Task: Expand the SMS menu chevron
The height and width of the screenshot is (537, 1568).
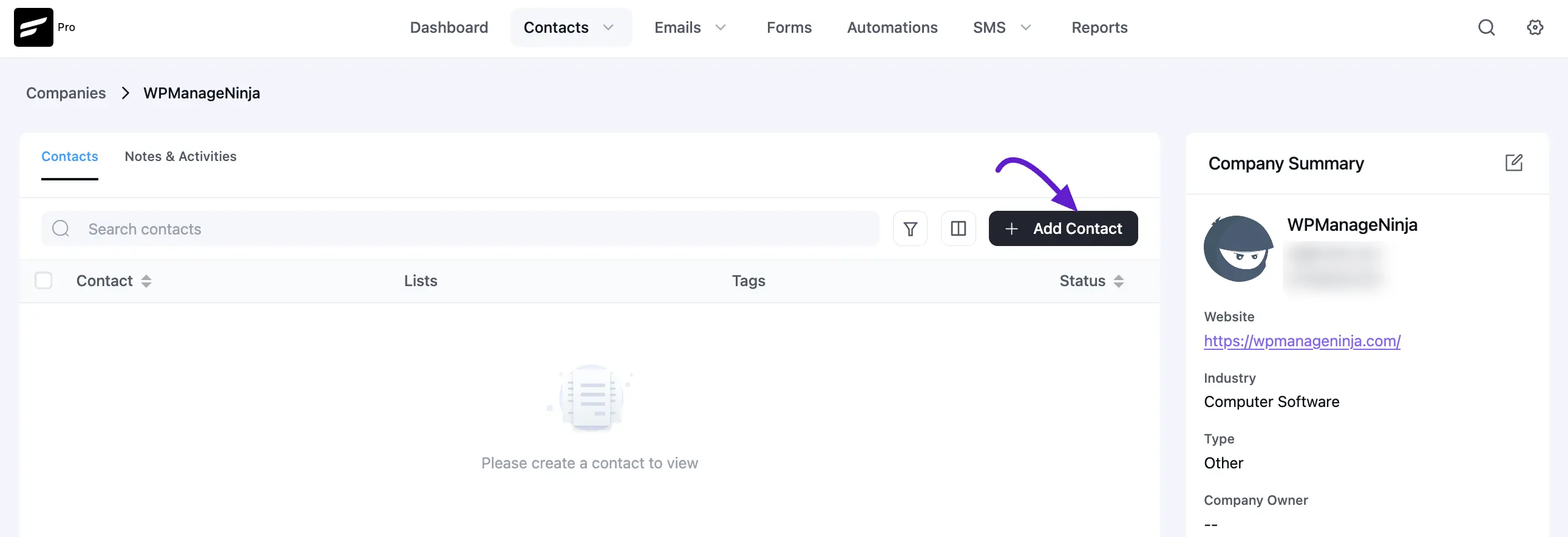Action: click(1026, 27)
